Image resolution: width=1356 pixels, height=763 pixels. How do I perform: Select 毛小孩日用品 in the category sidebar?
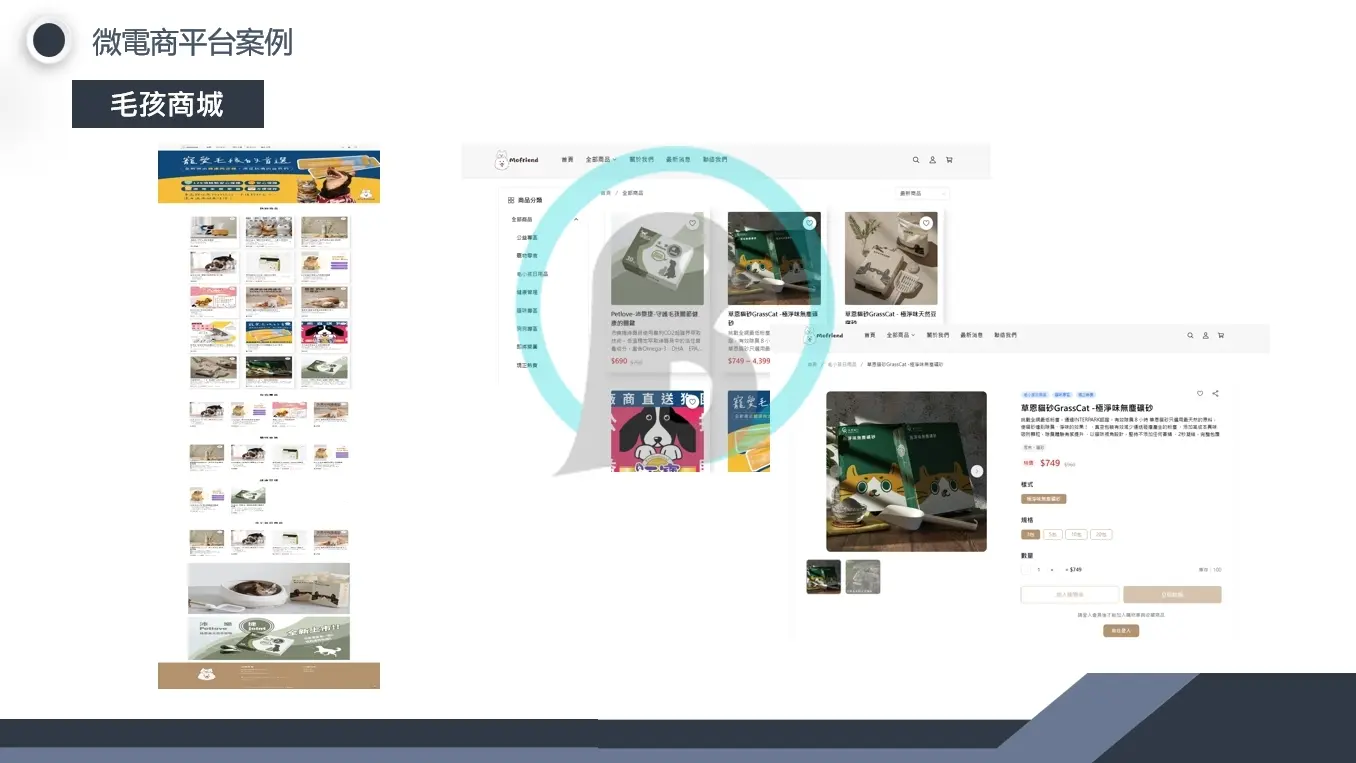(x=532, y=274)
